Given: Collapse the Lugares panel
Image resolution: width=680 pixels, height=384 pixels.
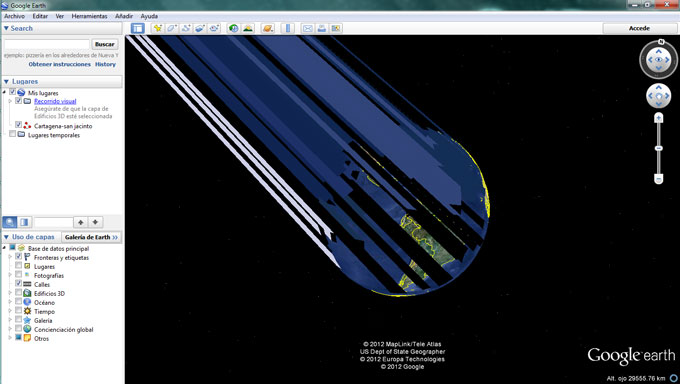Looking at the screenshot, I should point(6,82).
